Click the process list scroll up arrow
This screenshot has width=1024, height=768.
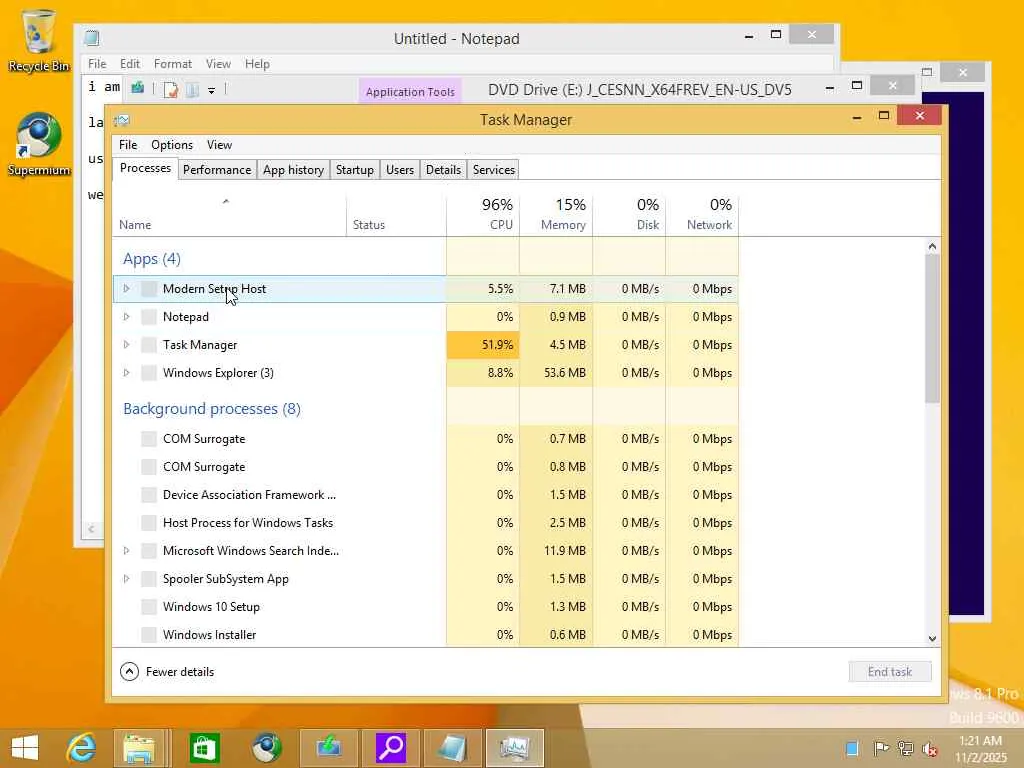pos(932,246)
